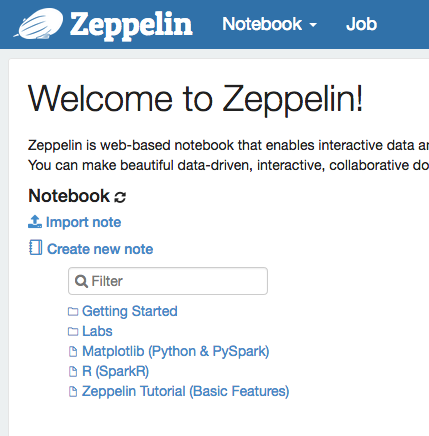The image size is (429, 436).
Task: Click the R (SparkR) note file icon
Action: tap(73, 372)
